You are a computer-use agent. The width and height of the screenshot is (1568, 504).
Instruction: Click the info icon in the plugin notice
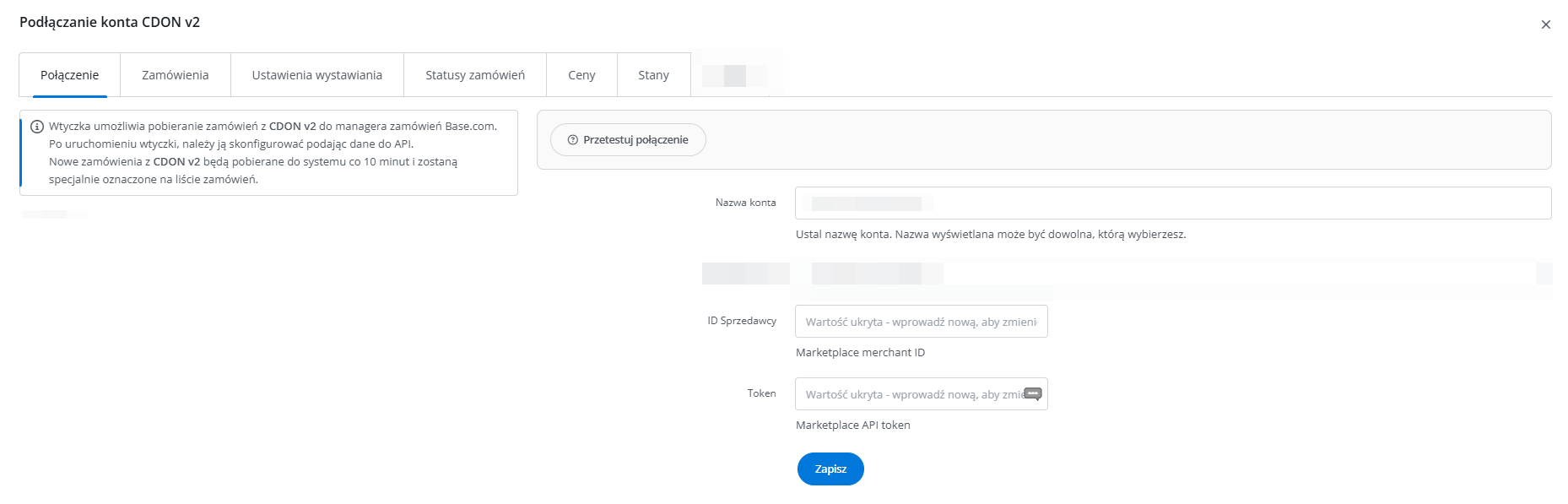tap(37, 127)
